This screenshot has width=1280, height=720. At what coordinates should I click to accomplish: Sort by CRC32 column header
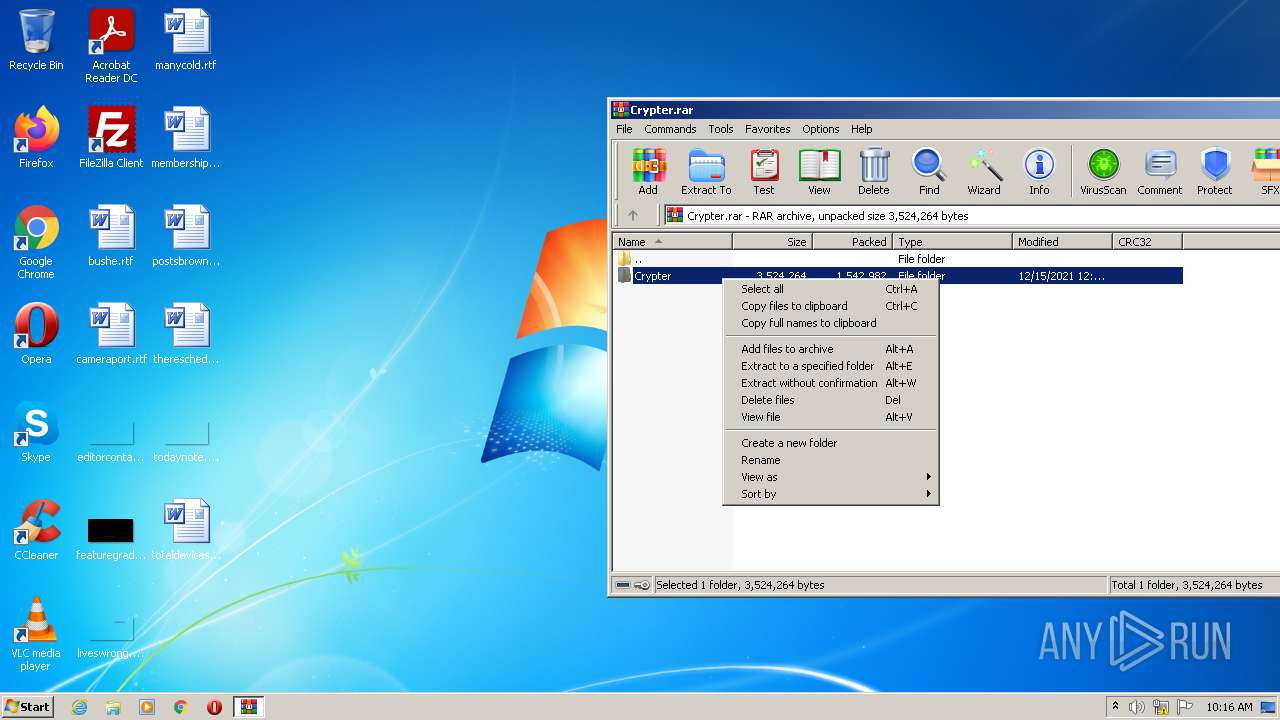(1147, 241)
